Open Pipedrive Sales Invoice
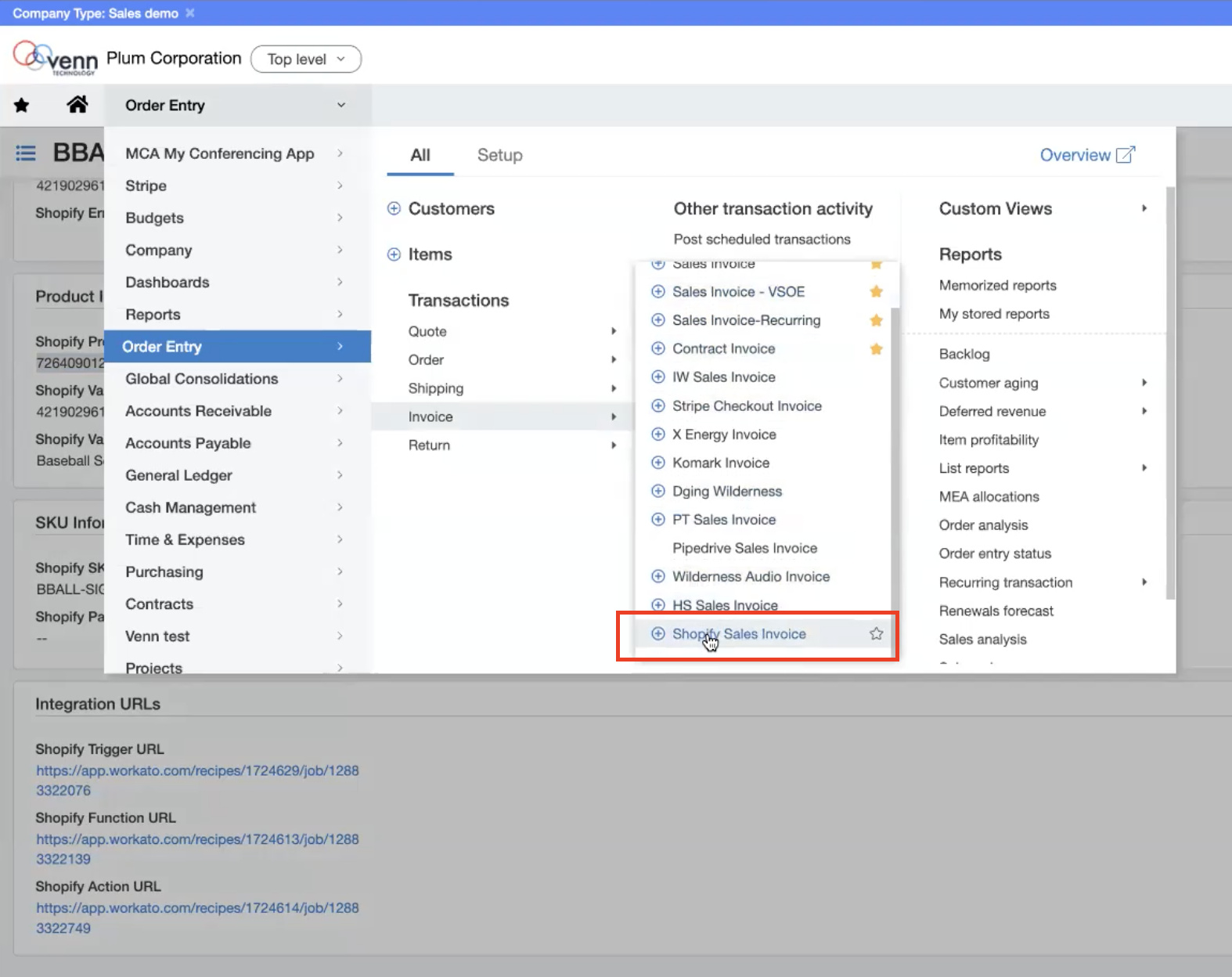 tap(744, 548)
